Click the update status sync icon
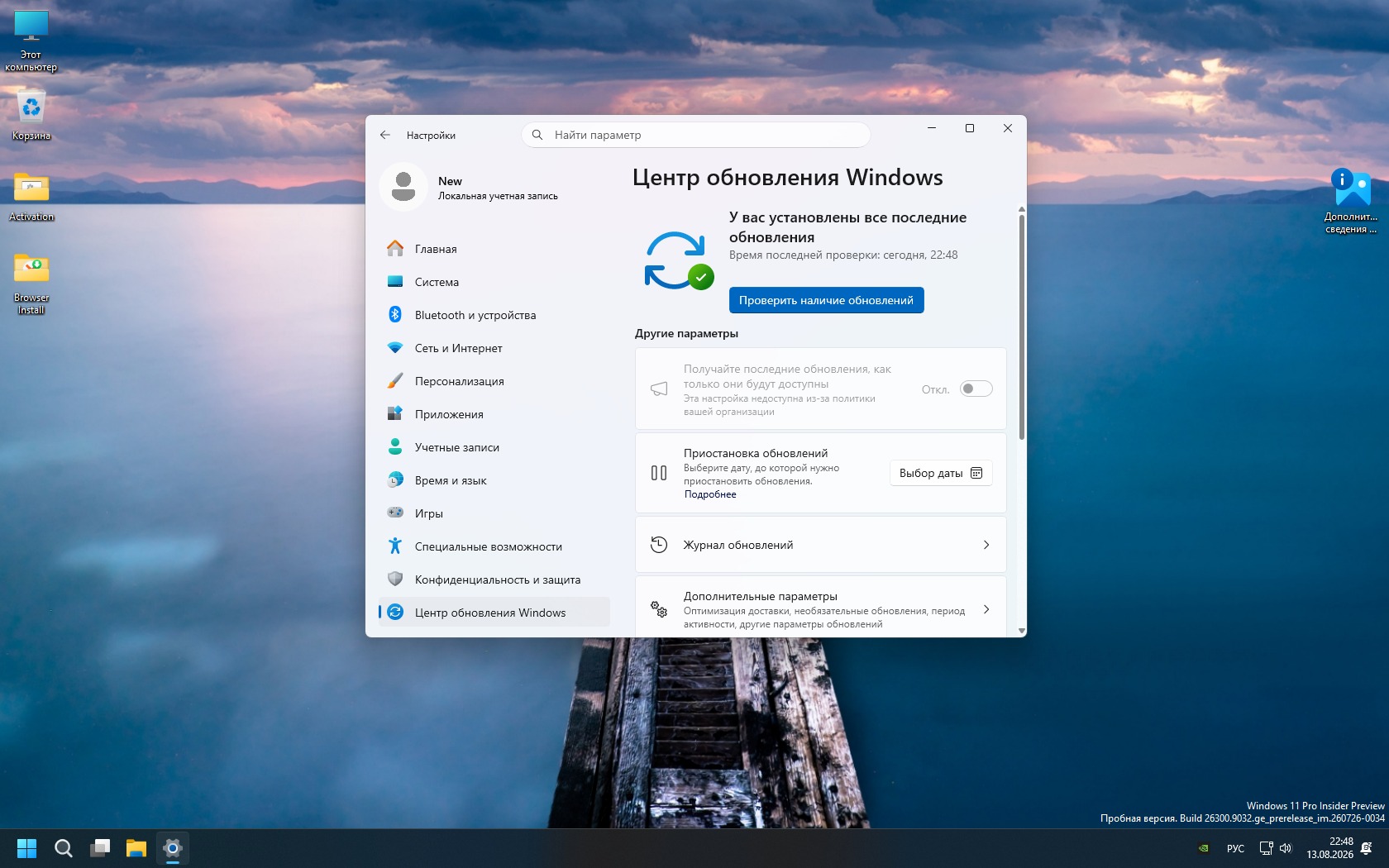This screenshot has height=868, width=1389. tap(678, 260)
